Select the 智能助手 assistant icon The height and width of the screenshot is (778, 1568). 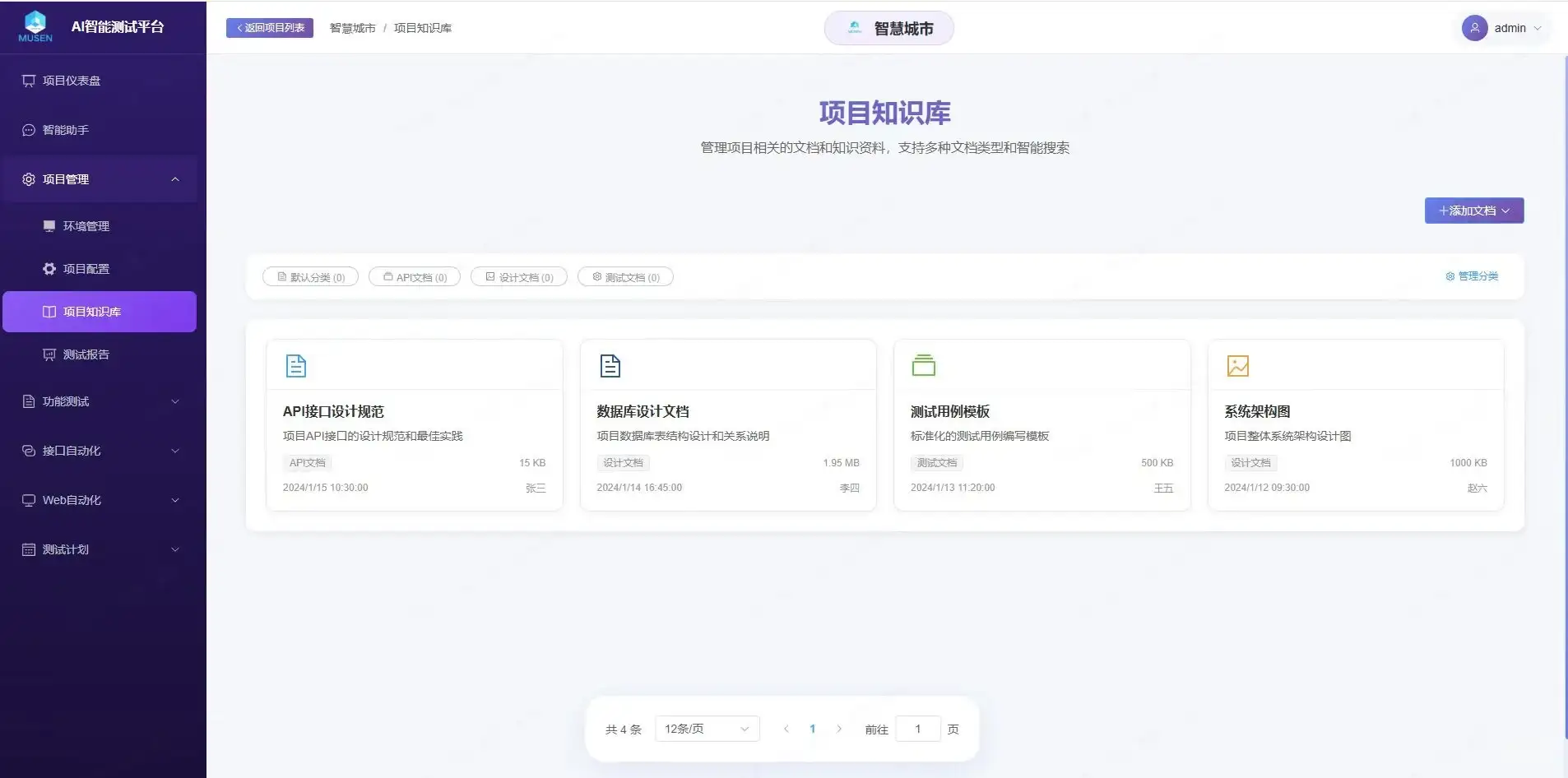[27, 130]
